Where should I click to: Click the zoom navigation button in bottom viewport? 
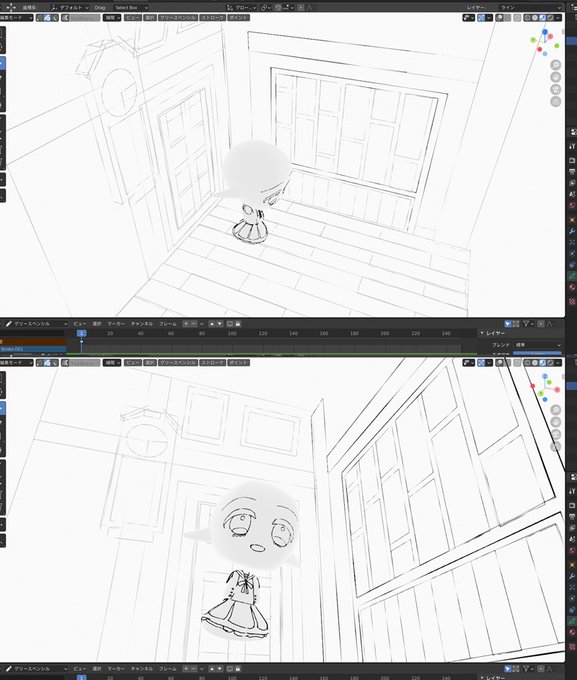pyautogui.click(x=556, y=410)
